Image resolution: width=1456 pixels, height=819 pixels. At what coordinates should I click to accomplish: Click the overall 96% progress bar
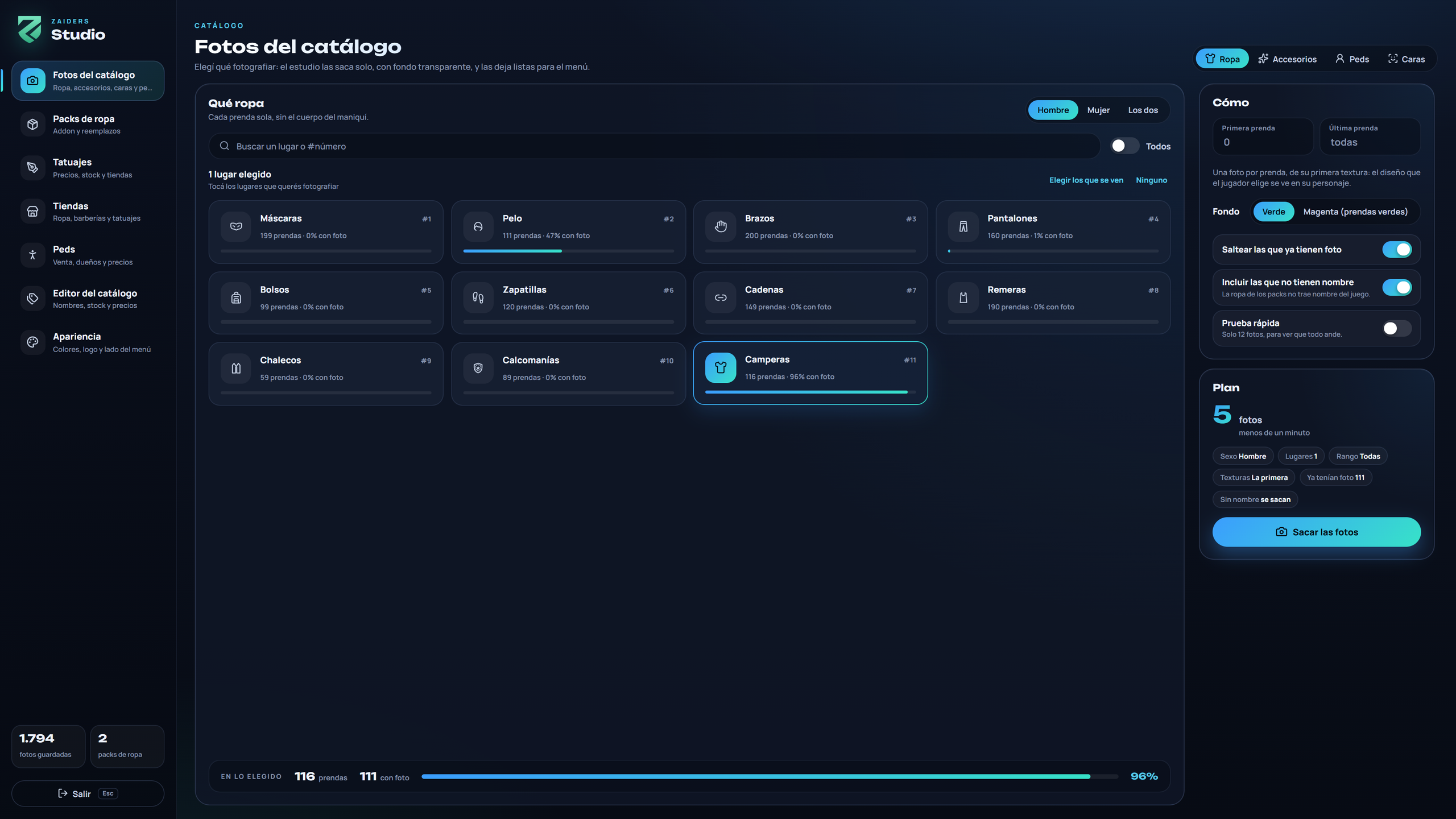click(770, 776)
